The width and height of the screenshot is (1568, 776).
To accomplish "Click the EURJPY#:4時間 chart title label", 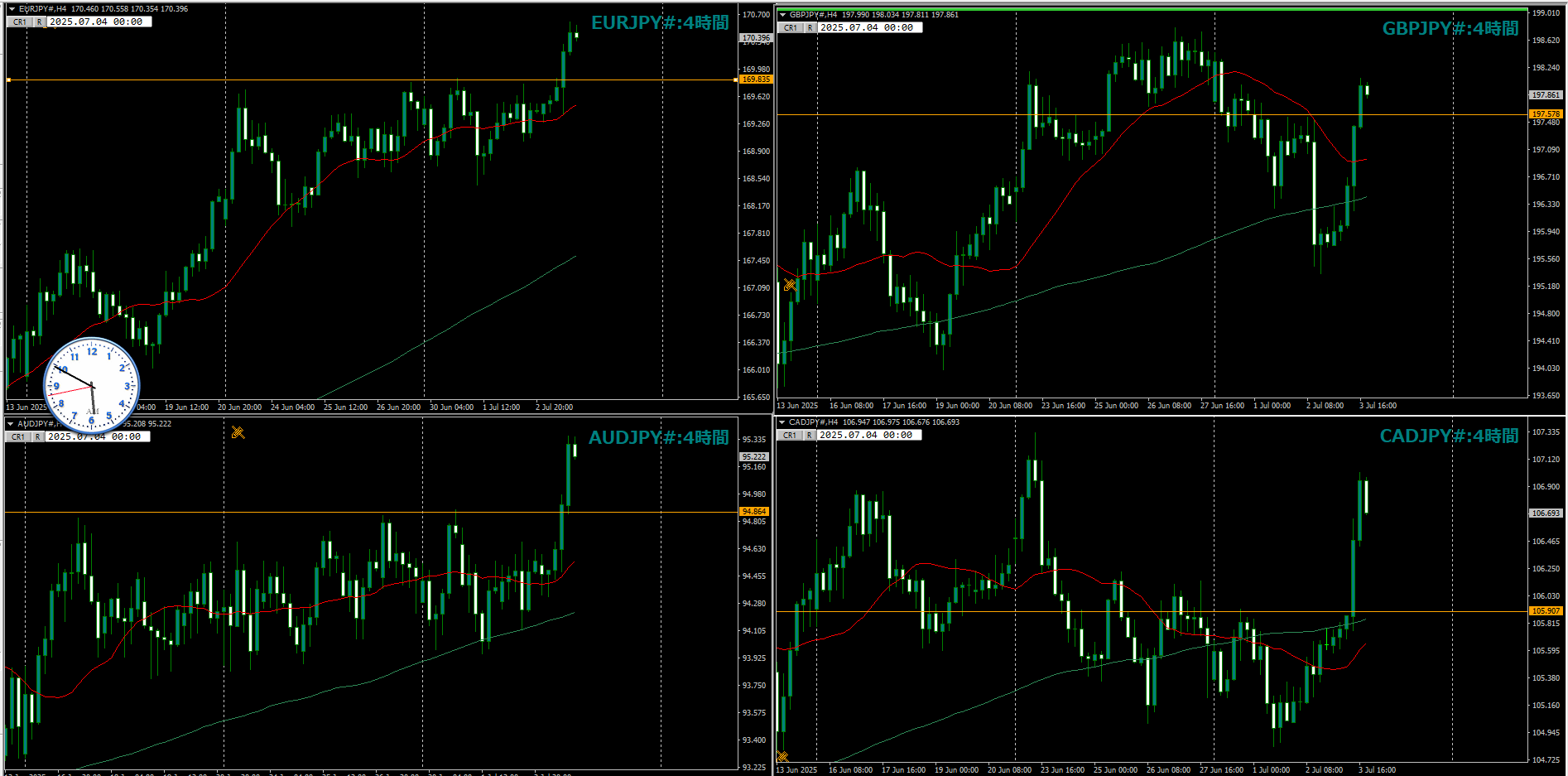I will click(x=660, y=23).
